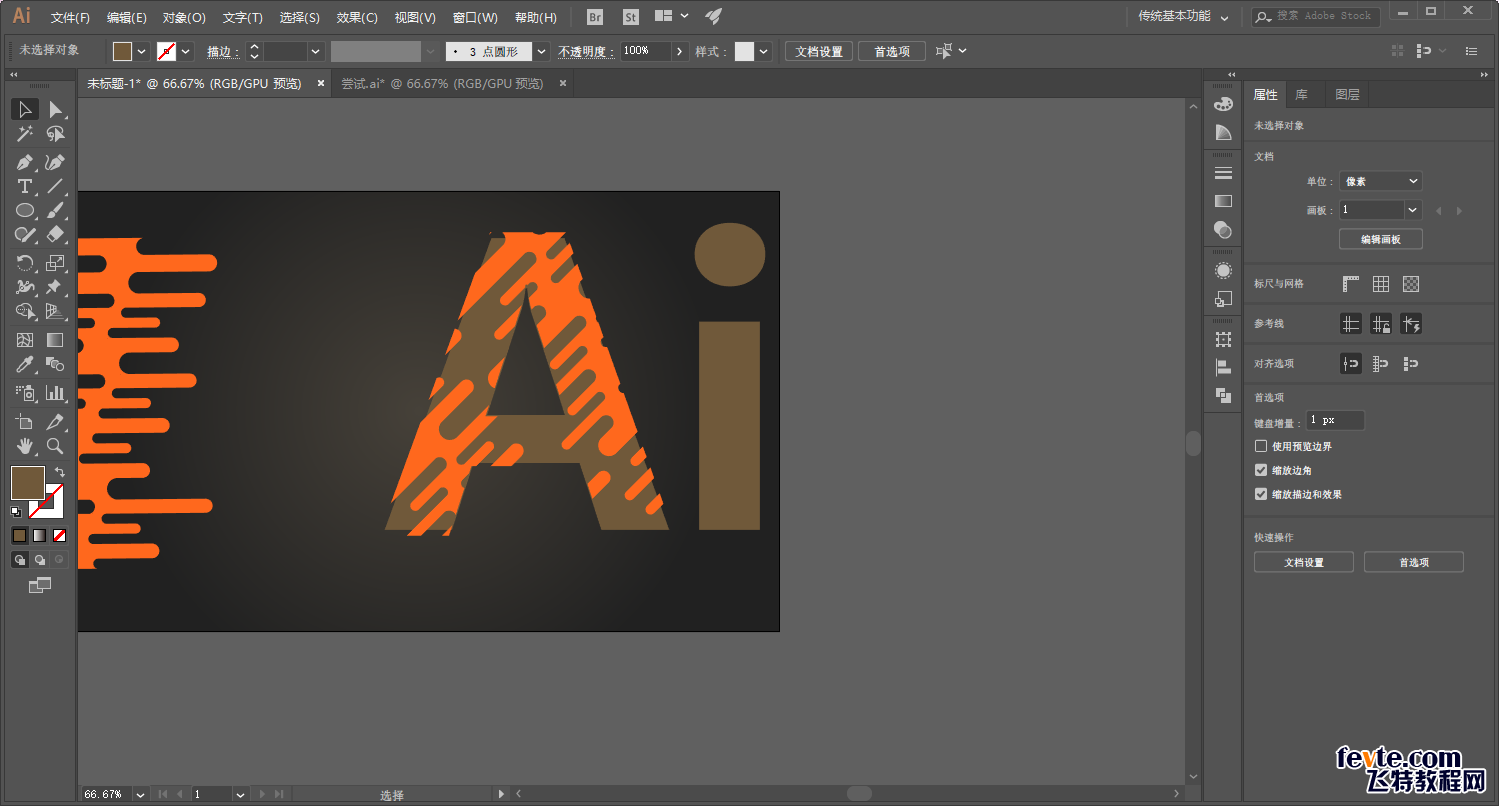This screenshot has height=806, width=1499.
Task: Select the Selection (arrow) tool
Action: [x=25, y=109]
